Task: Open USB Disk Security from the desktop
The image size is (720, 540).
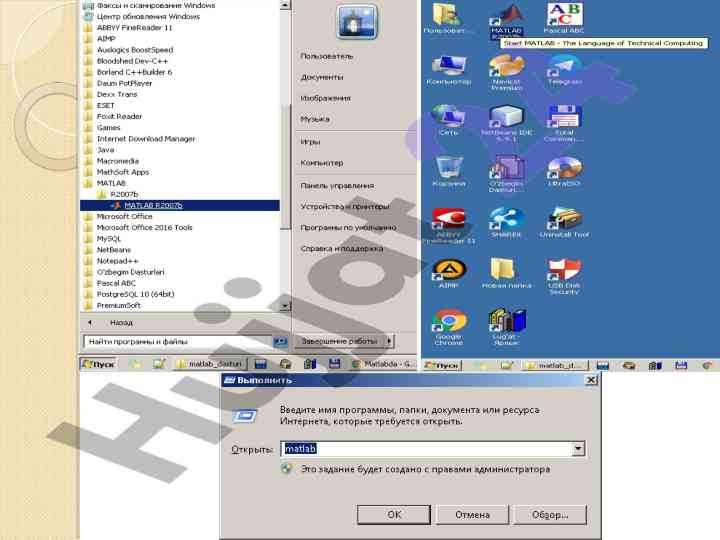Action: (563, 271)
